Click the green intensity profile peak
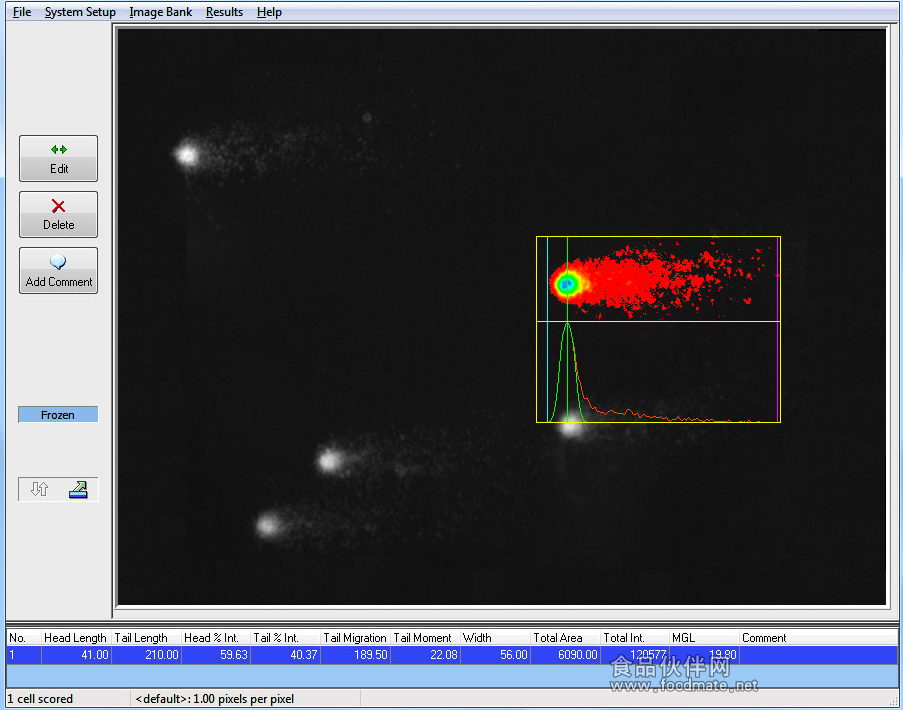 click(567, 326)
